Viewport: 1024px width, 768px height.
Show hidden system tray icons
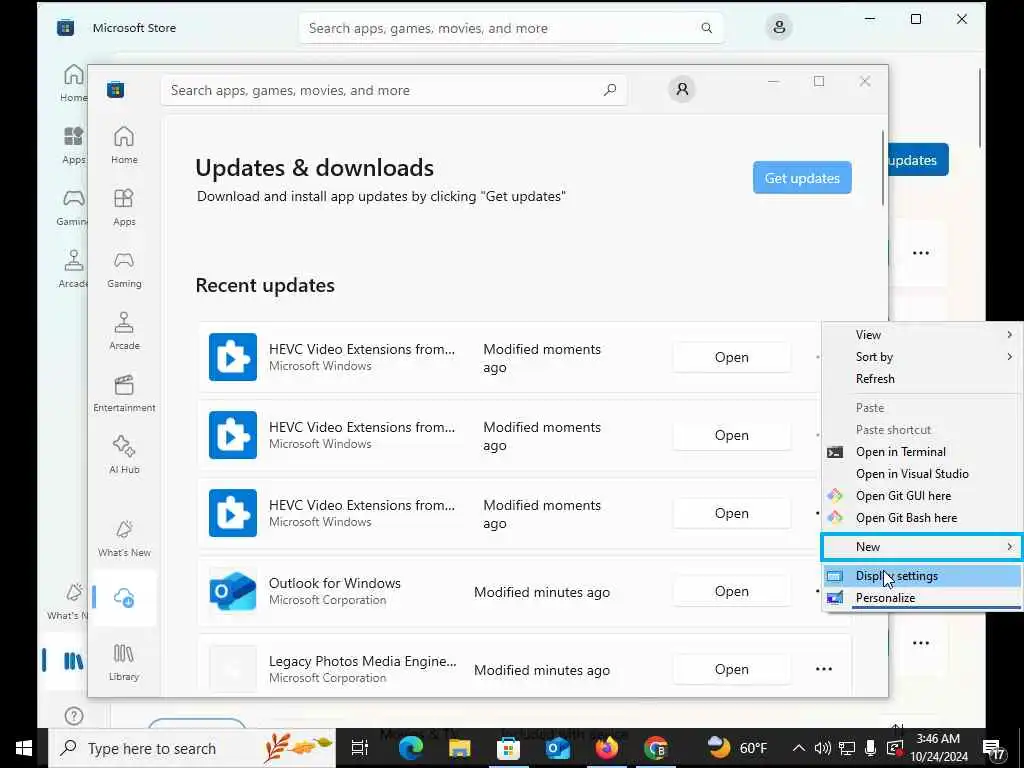point(798,748)
